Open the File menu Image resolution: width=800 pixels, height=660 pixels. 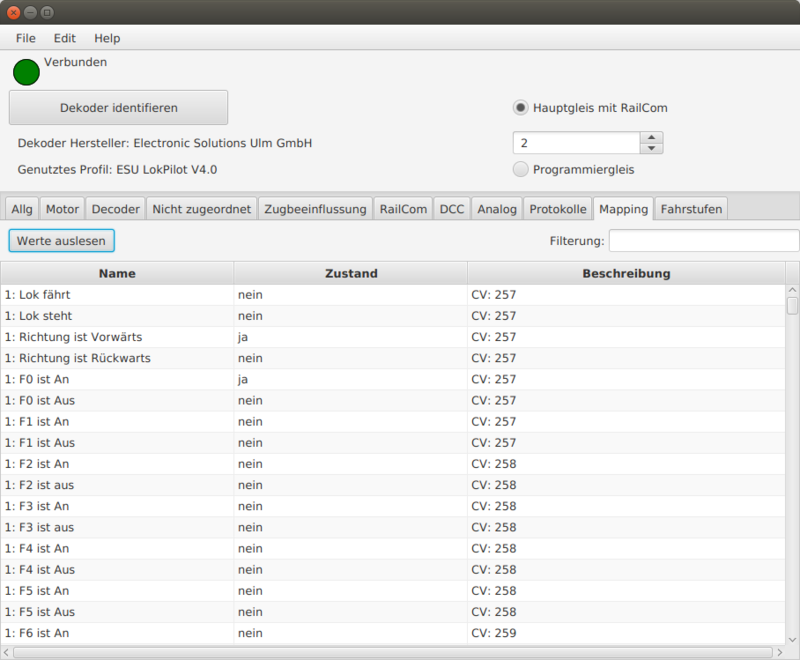pyautogui.click(x=24, y=38)
